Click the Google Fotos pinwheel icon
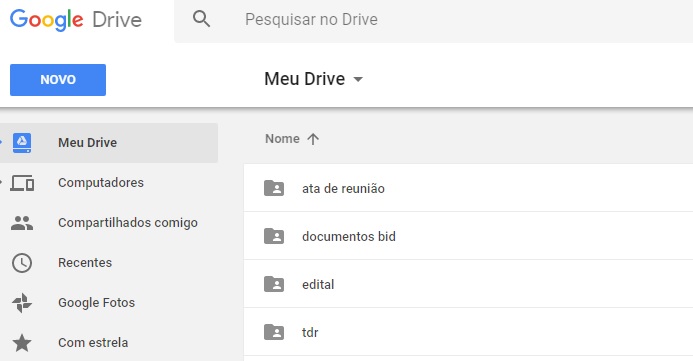 coord(22,303)
